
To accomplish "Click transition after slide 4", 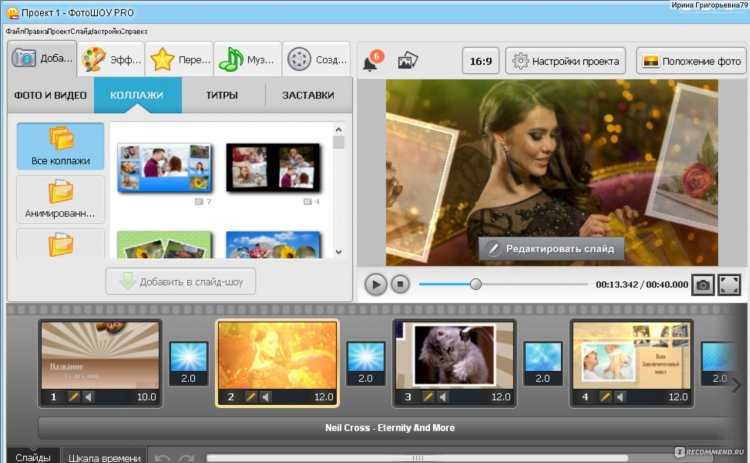I will click(717, 363).
